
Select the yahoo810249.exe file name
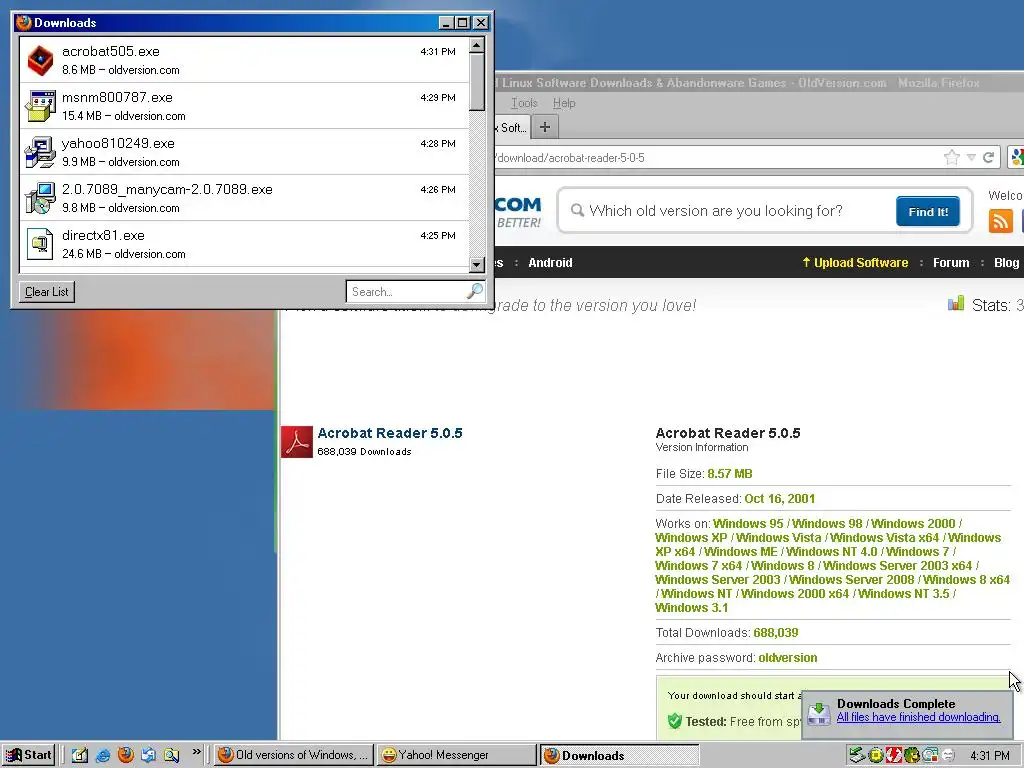tap(118, 144)
